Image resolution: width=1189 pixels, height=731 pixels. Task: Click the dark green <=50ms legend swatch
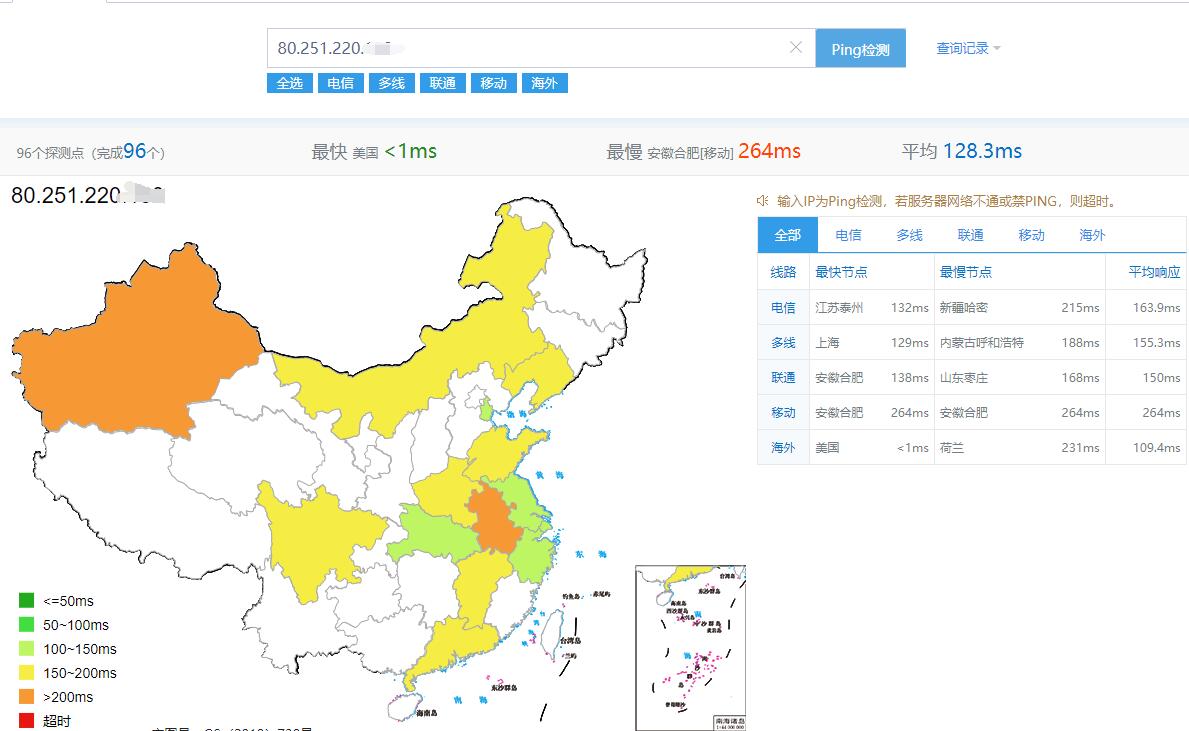click(26, 601)
